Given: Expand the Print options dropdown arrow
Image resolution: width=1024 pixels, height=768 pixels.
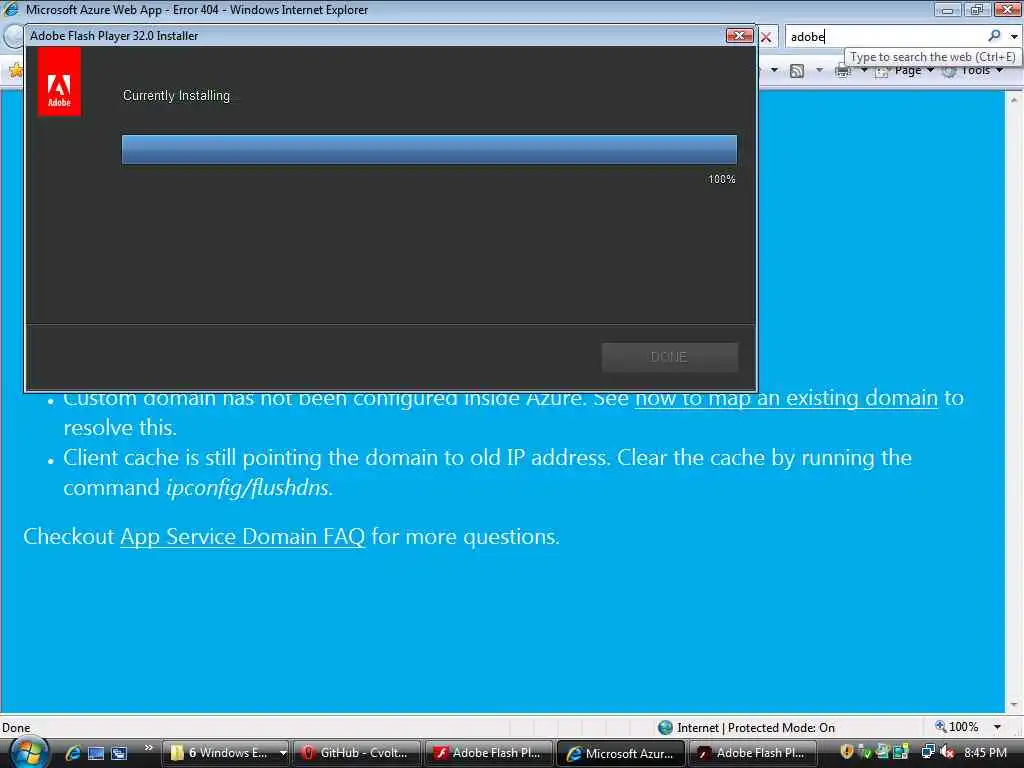Looking at the screenshot, I should point(863,70).
